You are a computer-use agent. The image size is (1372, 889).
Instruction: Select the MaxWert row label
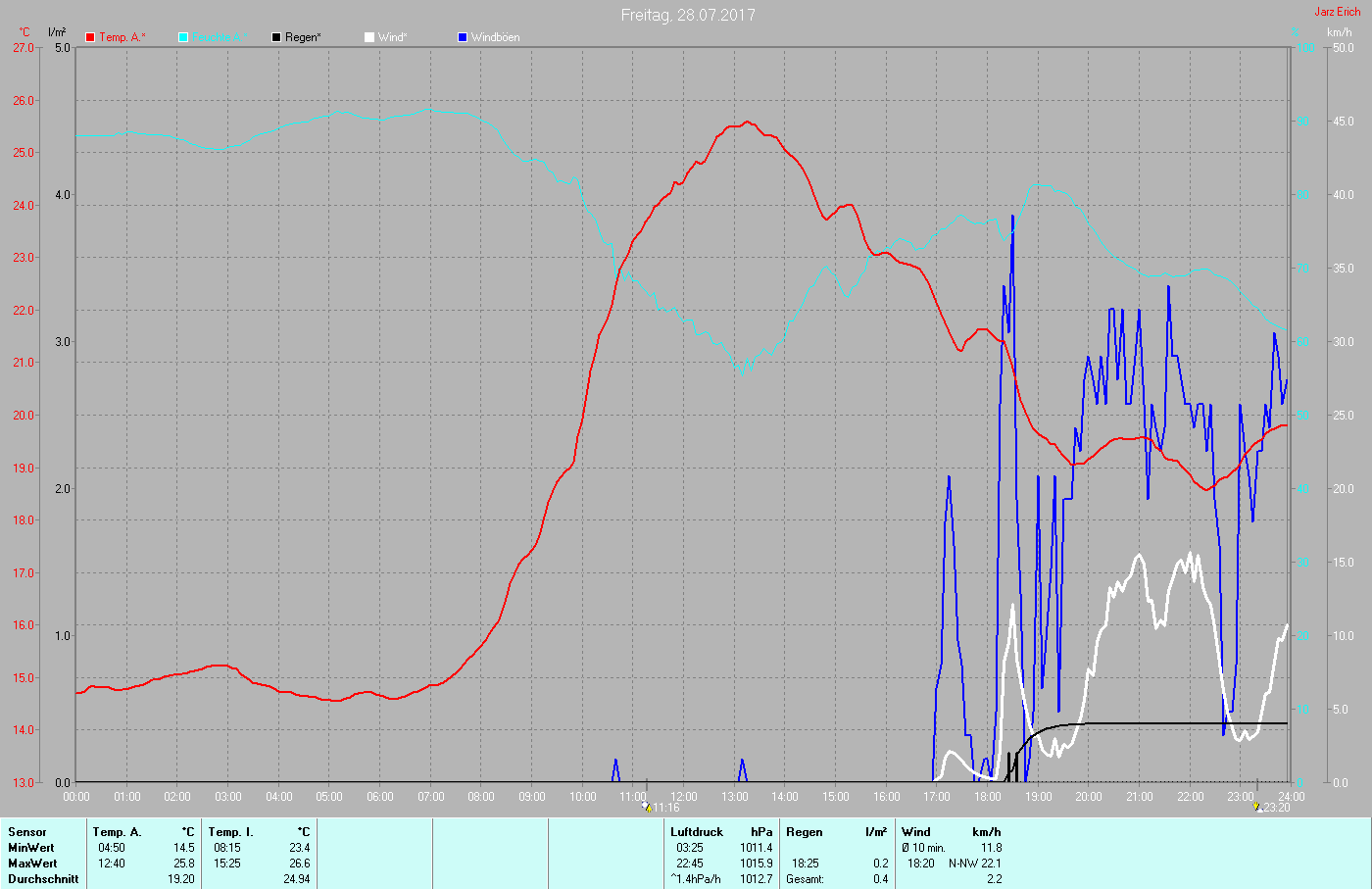pos(32,864)
